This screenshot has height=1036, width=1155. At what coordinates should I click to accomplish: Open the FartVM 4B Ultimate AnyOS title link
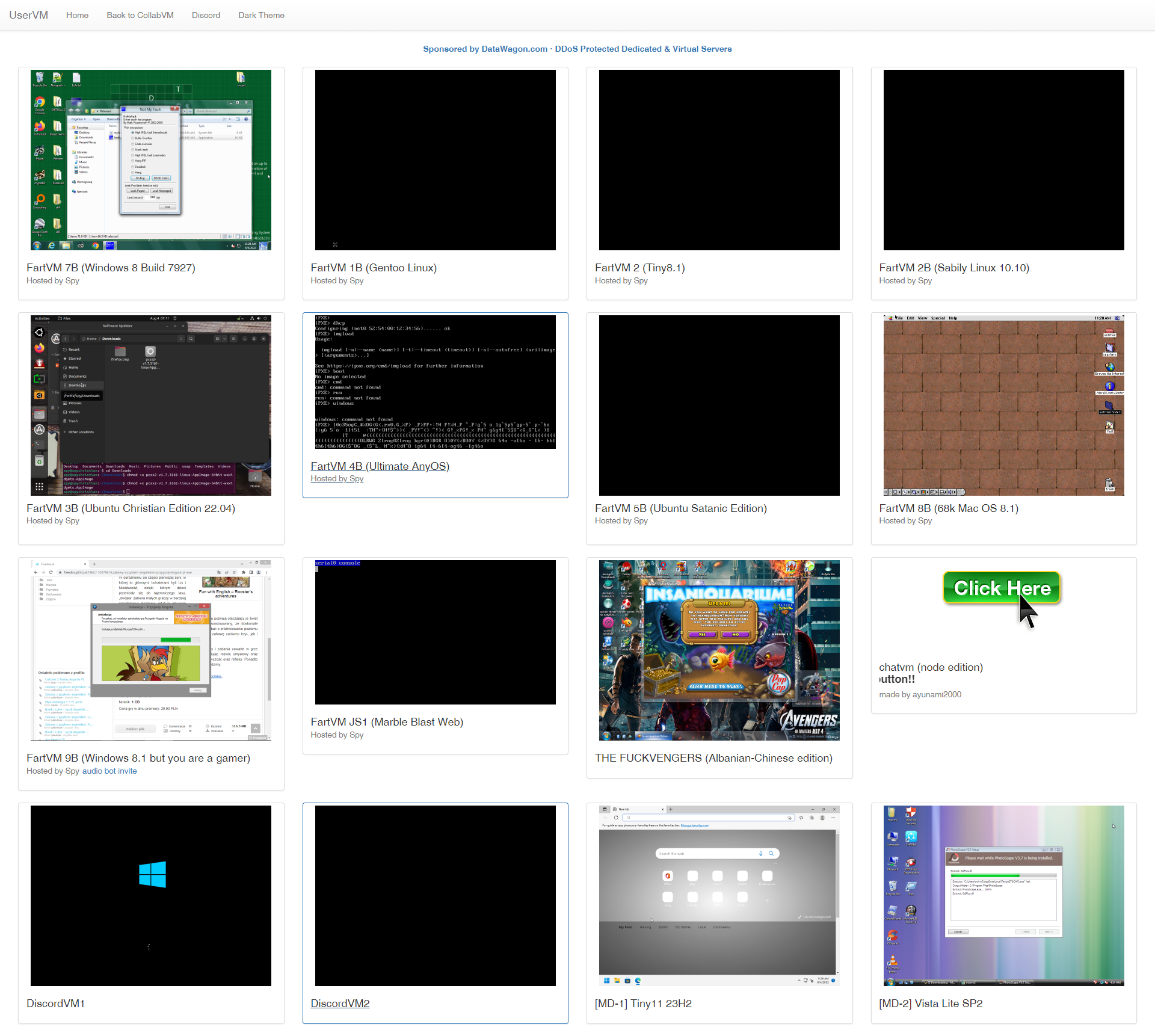point(380,466)
